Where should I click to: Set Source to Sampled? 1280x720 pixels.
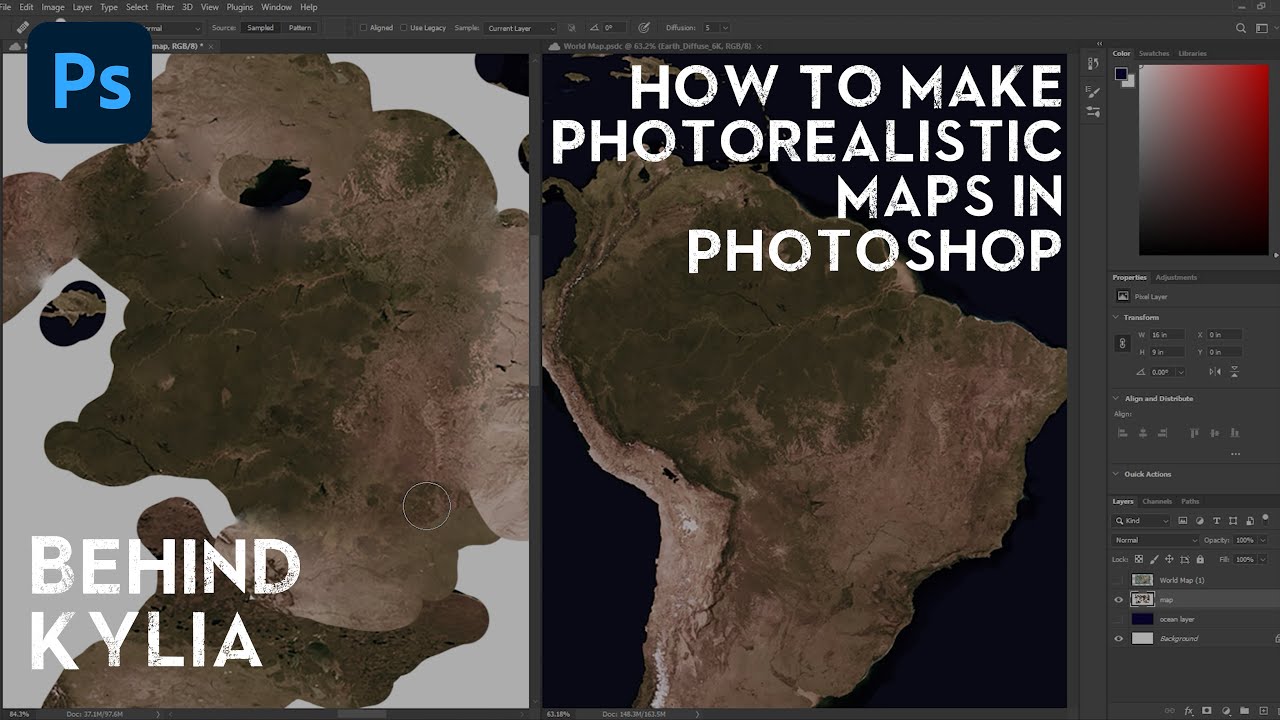(261, 28)
